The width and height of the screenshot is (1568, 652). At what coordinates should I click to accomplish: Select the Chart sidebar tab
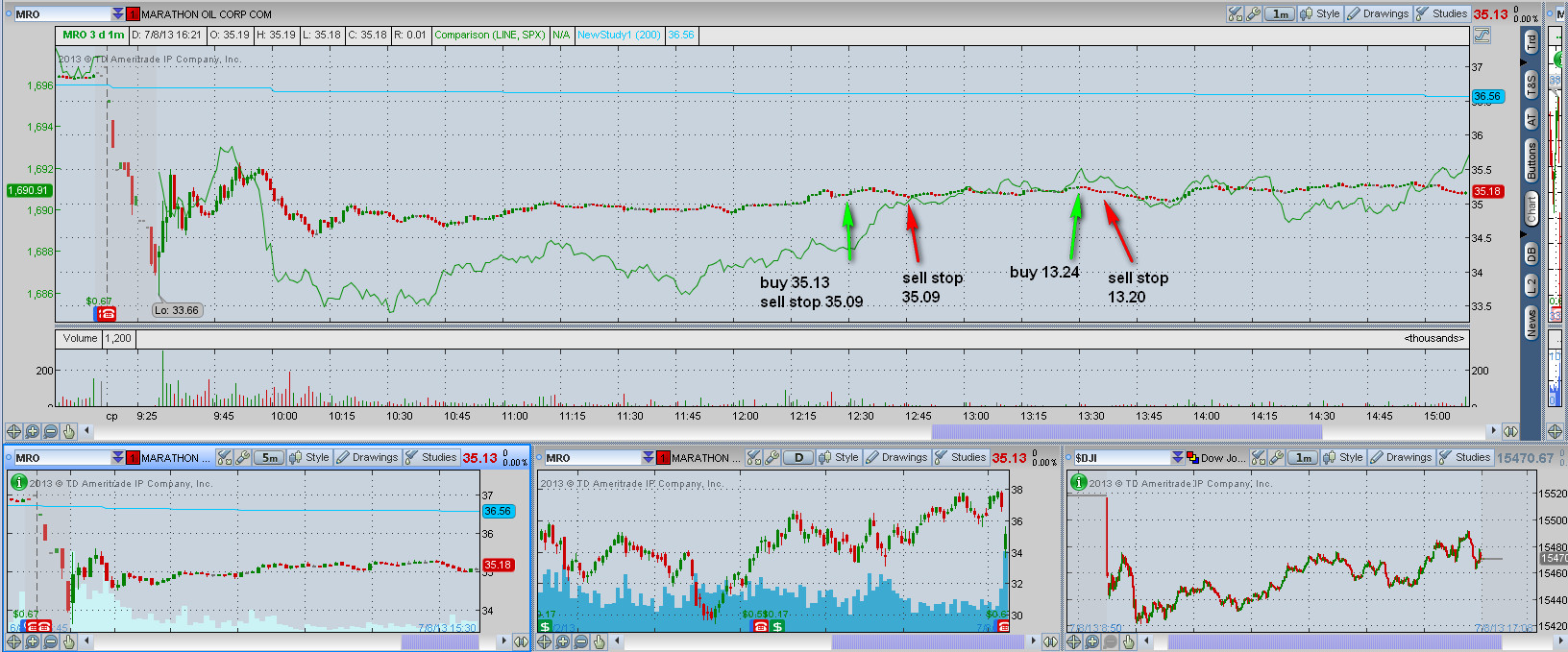coord(1531,209)
